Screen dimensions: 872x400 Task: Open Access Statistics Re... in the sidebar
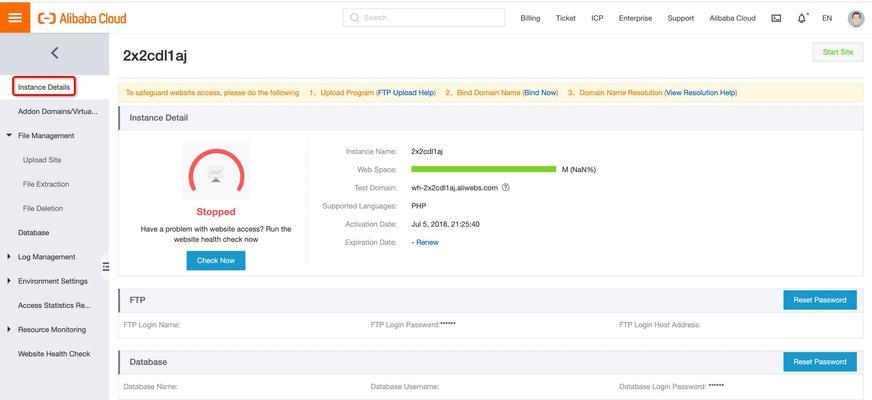click(x=54, y=305)
